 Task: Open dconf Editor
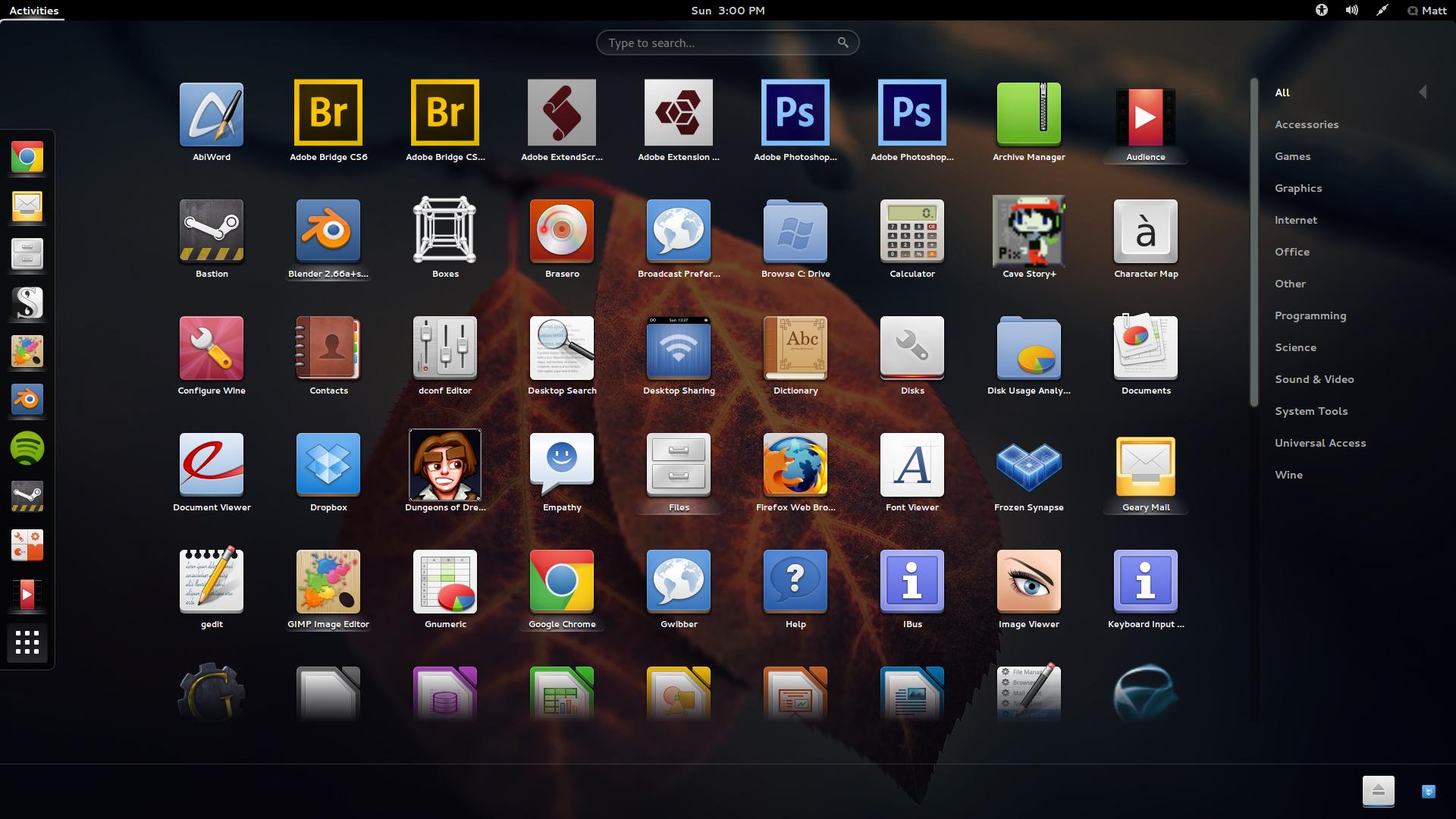pos(445,347)
